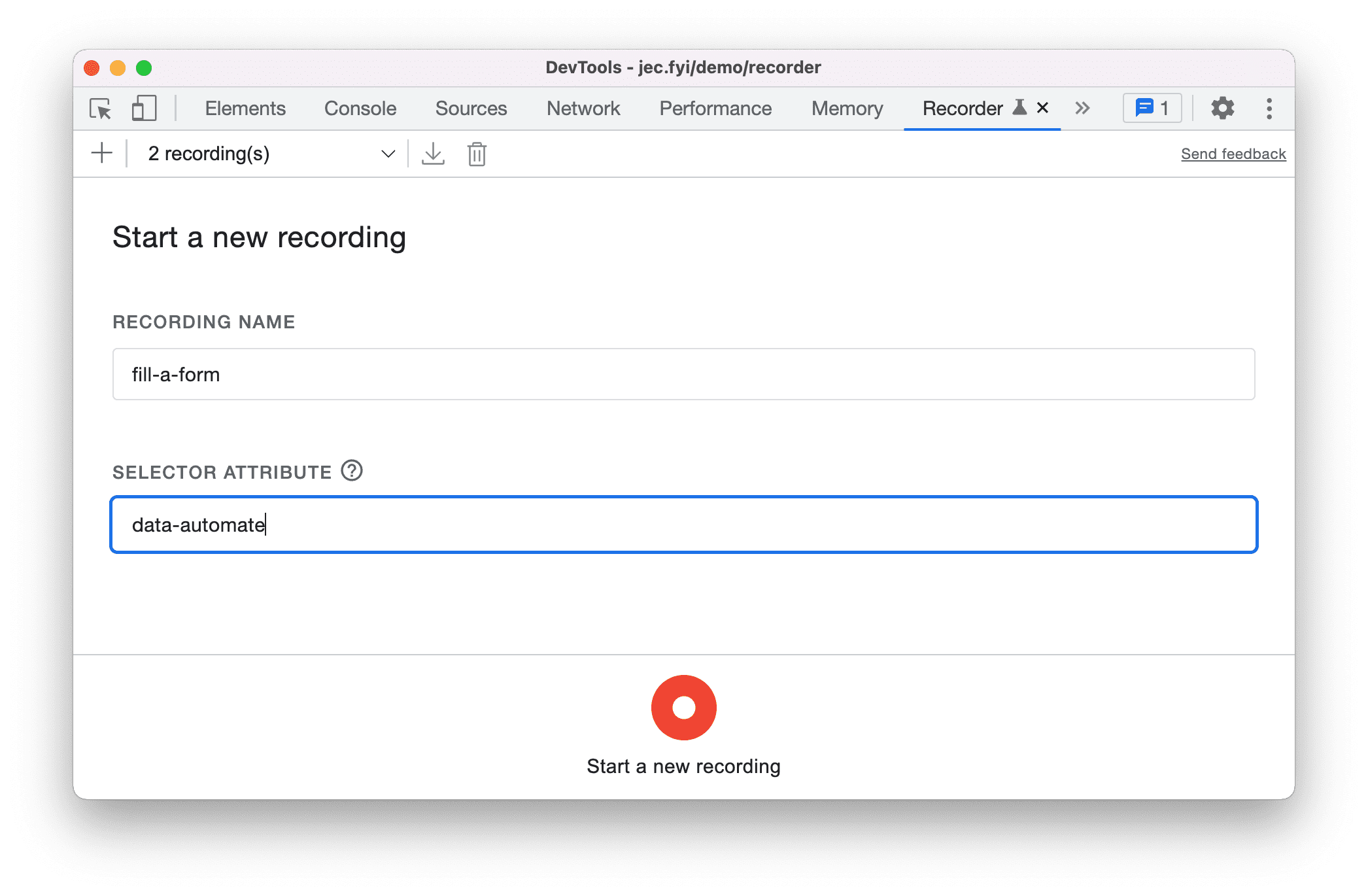1368x896 pixels.
Task: Click the download recording icon
Action: pos(432,153)
